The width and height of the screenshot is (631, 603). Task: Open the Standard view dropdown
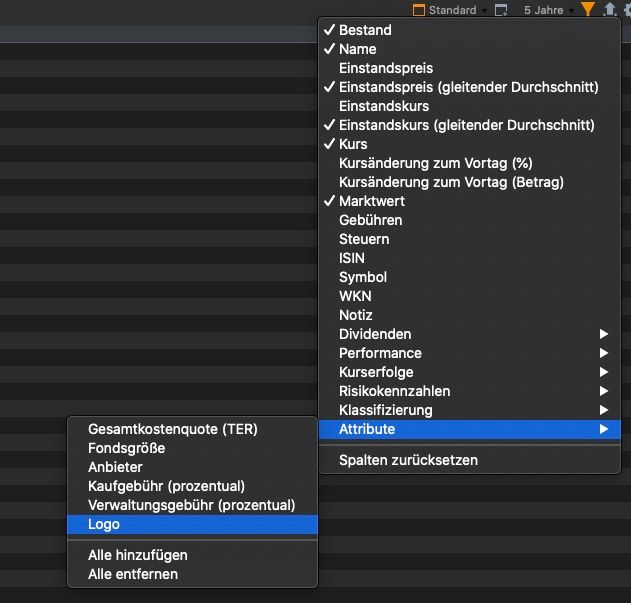click(x=455, y=10)
